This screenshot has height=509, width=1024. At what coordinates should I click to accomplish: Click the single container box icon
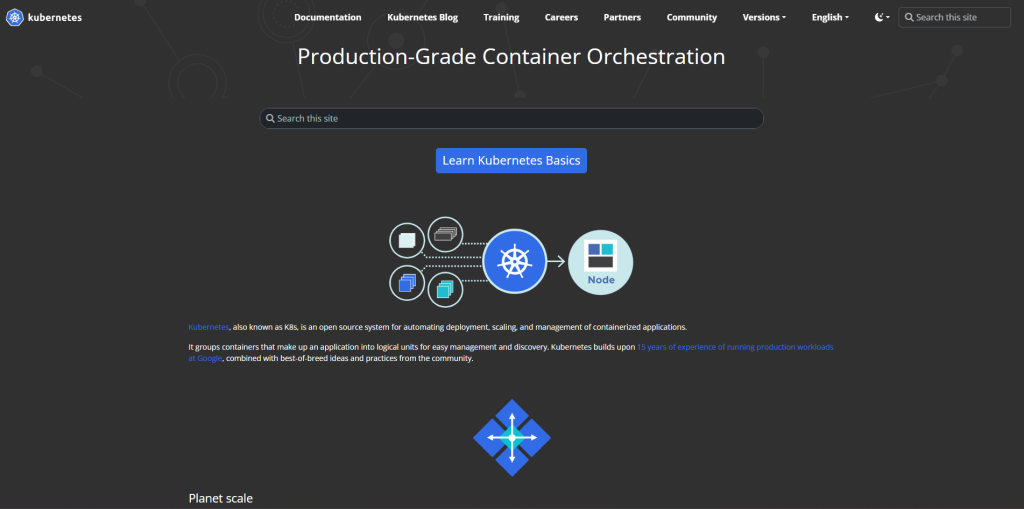(x=407, y=240)
